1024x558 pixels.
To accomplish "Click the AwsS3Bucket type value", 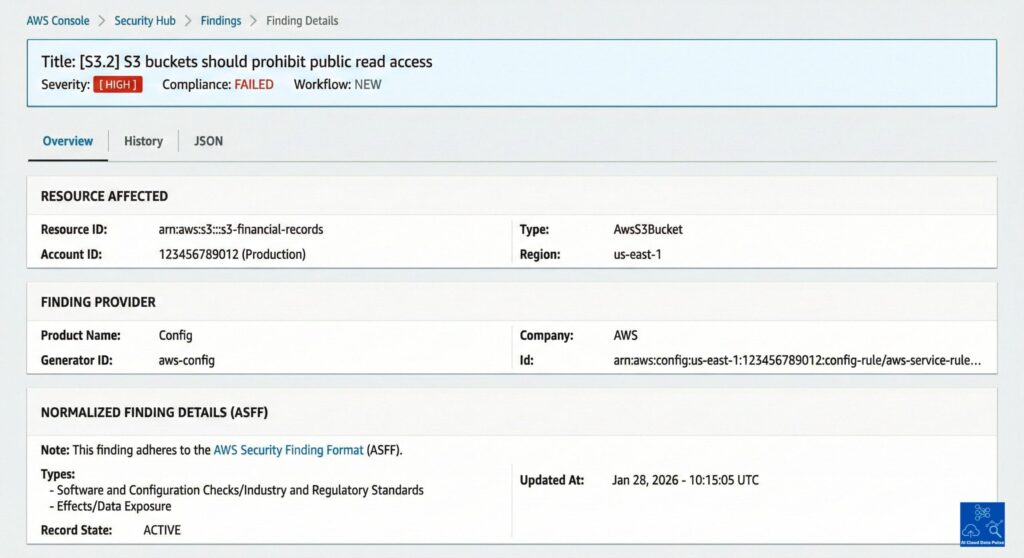I will click(x=648, y=229).
